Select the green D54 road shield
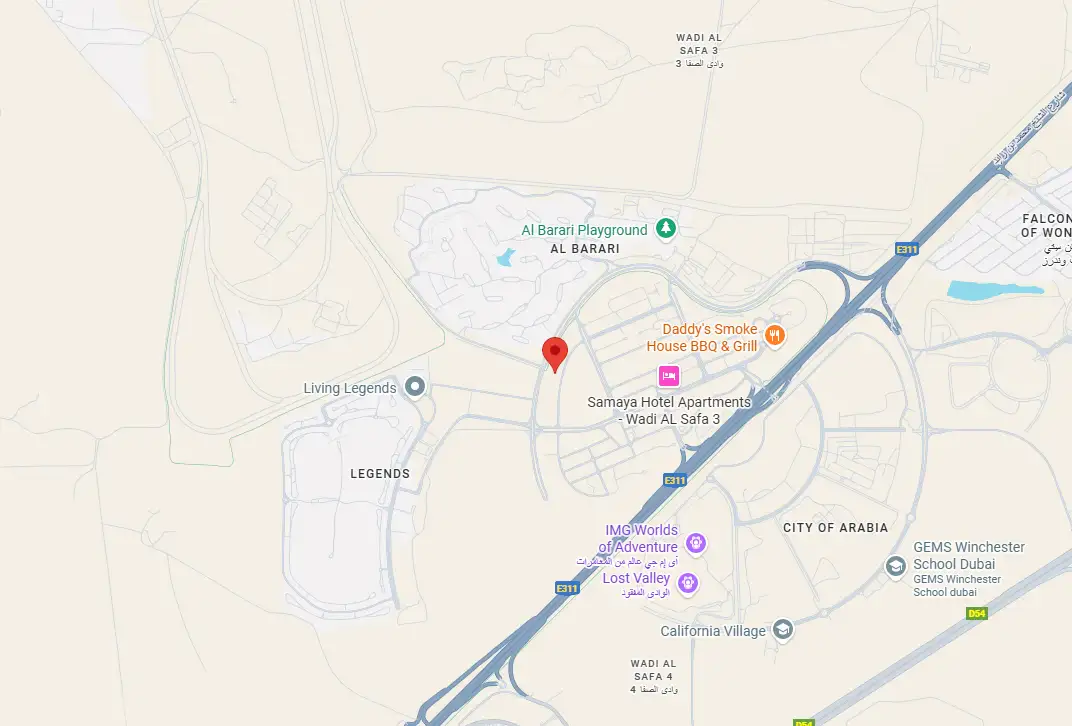This screenshot has width=1072, height=726. pos(977,613)
